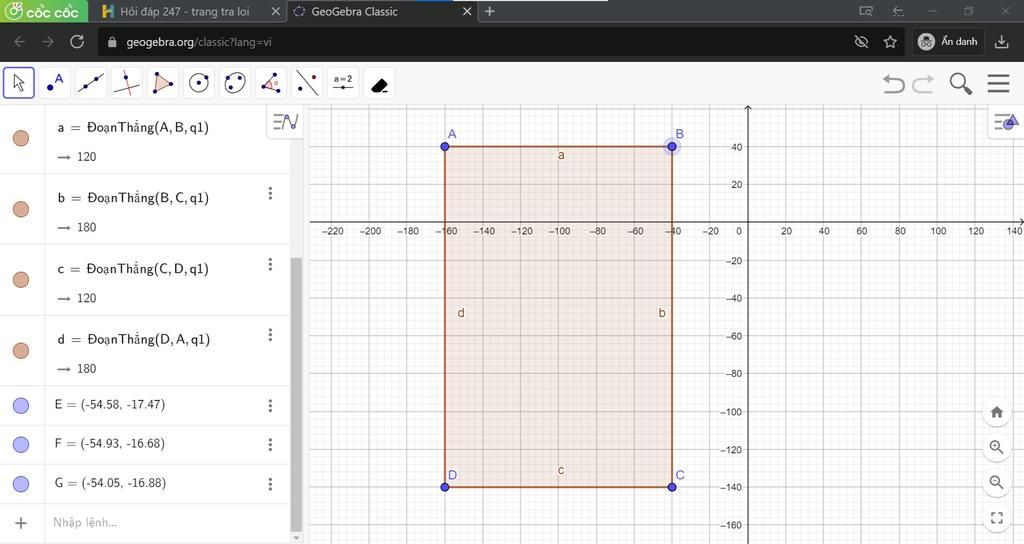Image resolution: width=1024 pixels, height=544 pixels.
Task: Toggle visibility of point F
Action: coord(21,445)
